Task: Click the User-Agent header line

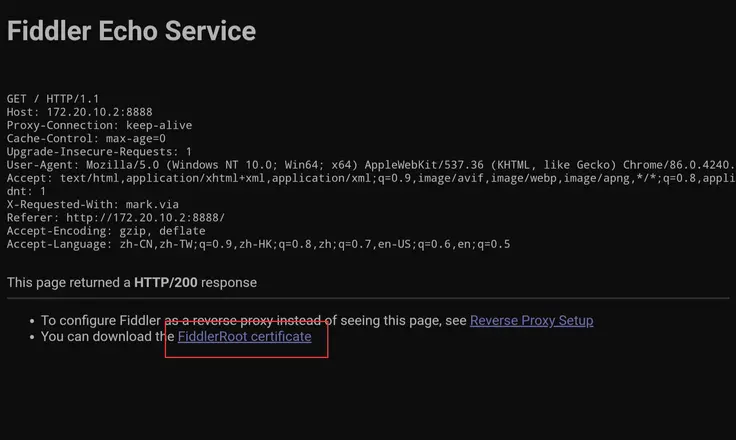Action: [370, 165]
